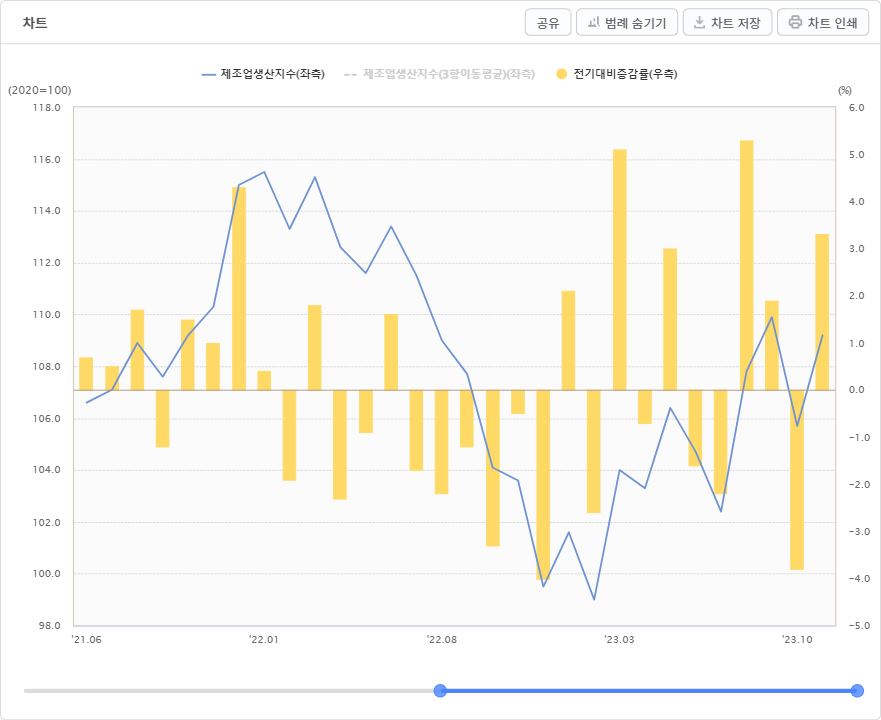Screen dimensions: 881x720
Task: Click the 3.0 right axis value
Action: coord(856,248)
